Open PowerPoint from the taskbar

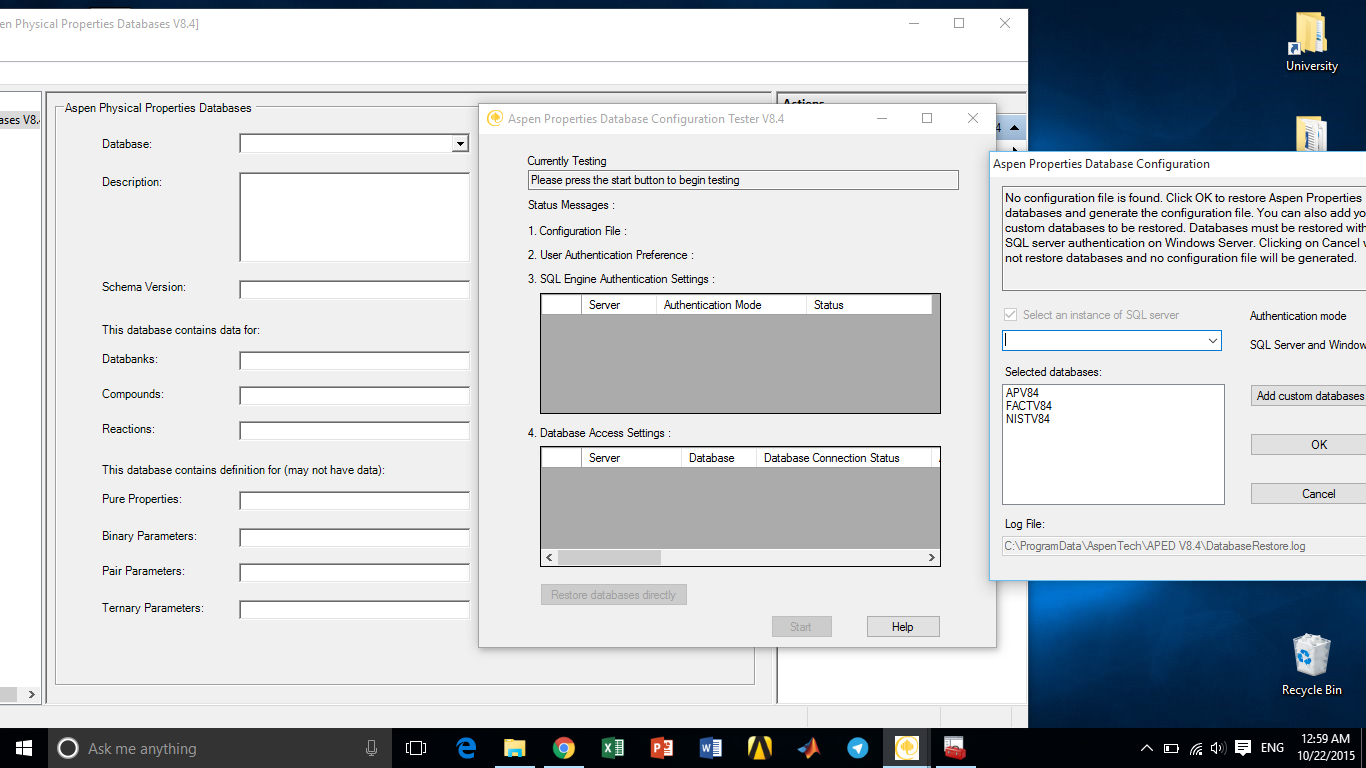coord(662,748)
